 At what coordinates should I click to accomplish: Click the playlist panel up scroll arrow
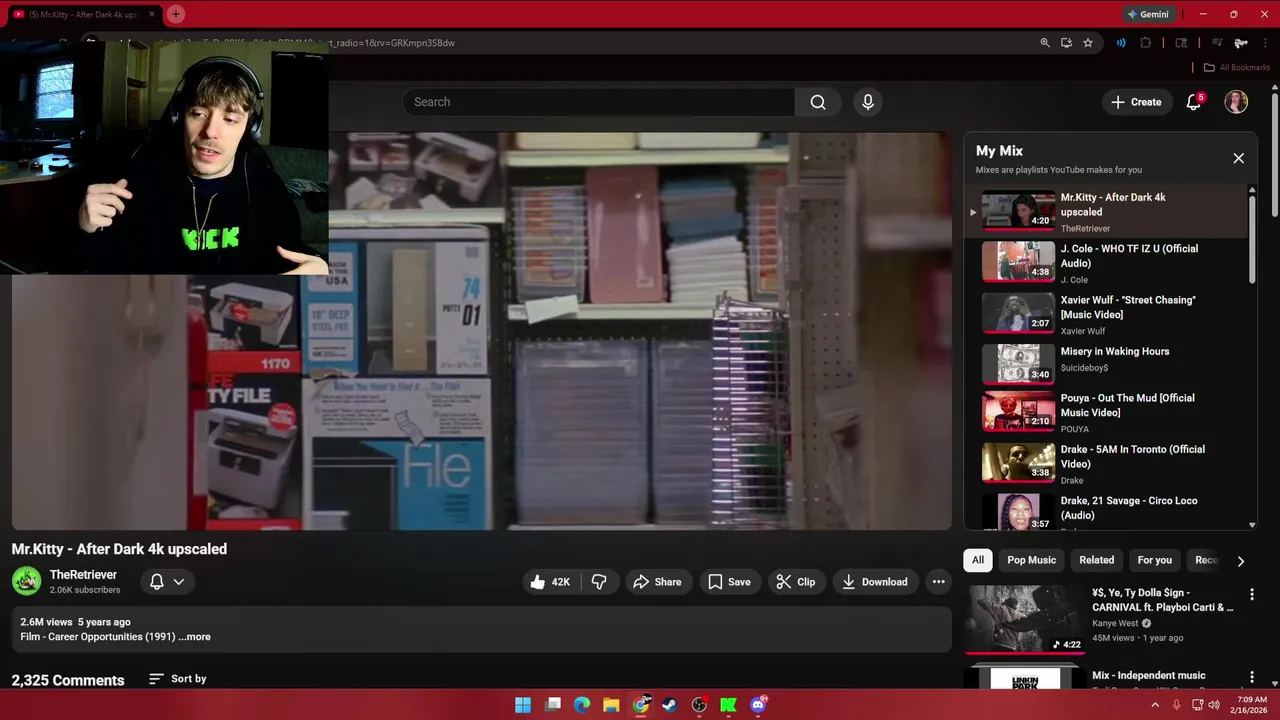pos(1252,190)
